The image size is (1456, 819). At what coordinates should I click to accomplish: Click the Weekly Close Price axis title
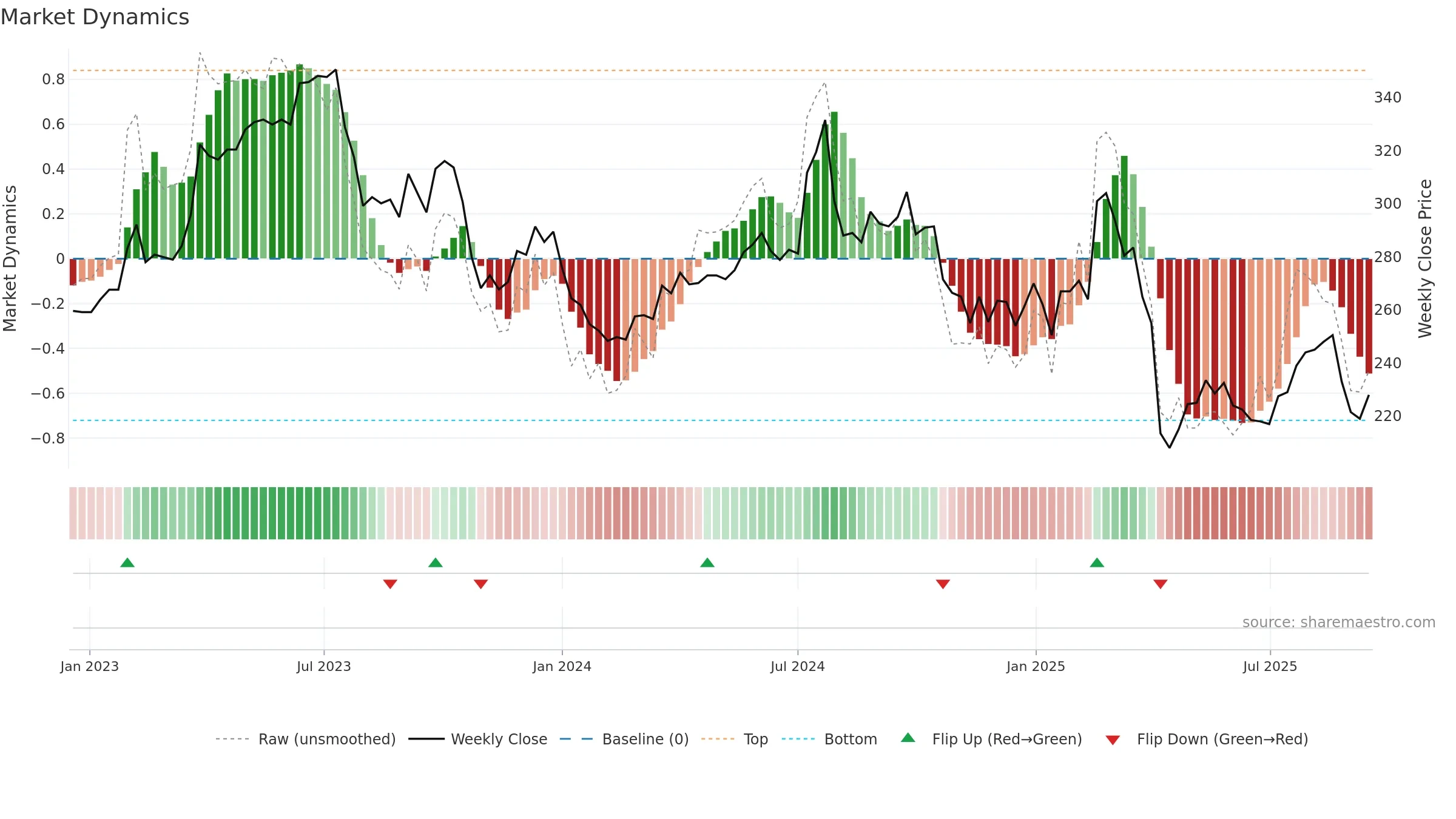click(1425, 258)
